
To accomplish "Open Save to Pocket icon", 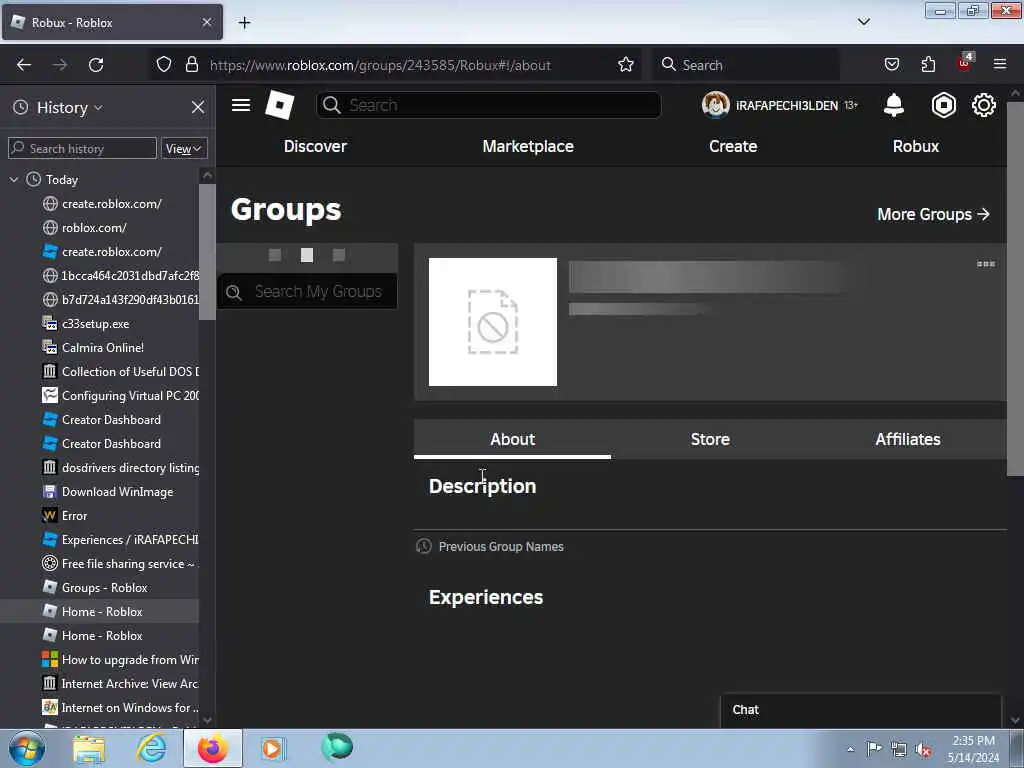I will (891, 64).
